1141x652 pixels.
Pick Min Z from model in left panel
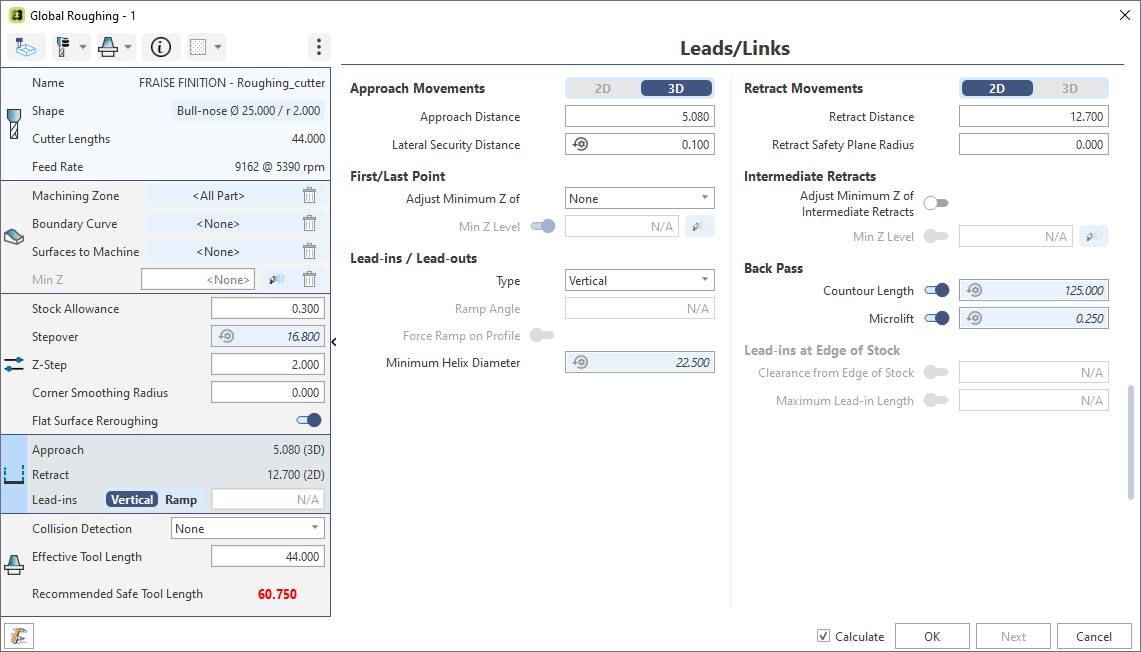click(277, 279)
